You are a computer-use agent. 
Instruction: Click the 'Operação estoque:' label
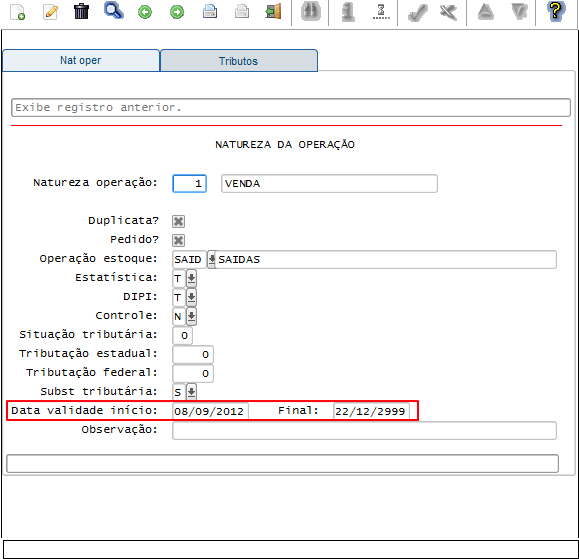pyautogui.click(x=99, y=258)
